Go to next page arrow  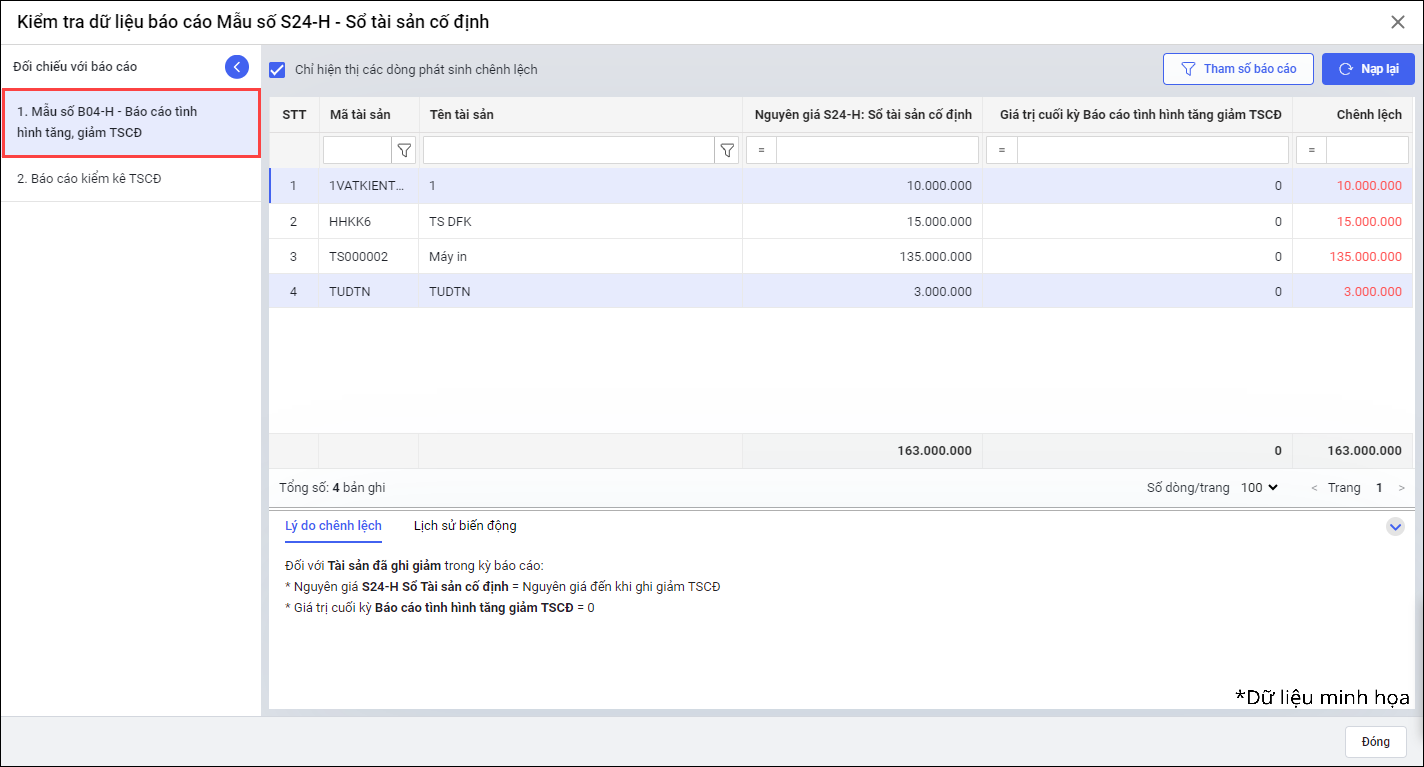[x=1401, y=488]
